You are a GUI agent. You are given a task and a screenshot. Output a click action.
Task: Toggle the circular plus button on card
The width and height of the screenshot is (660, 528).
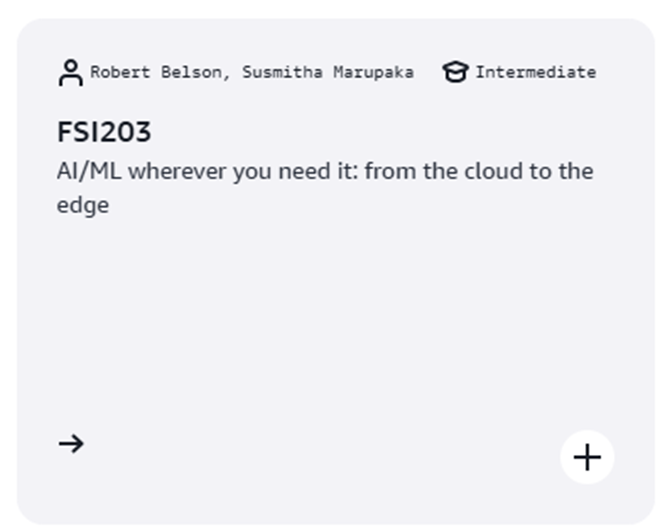(x=587, y=457)
